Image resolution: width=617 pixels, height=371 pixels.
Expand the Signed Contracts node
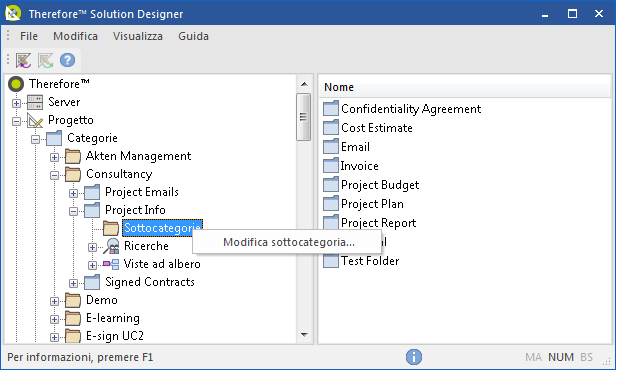pyautogui.click(x=74, y=283)
